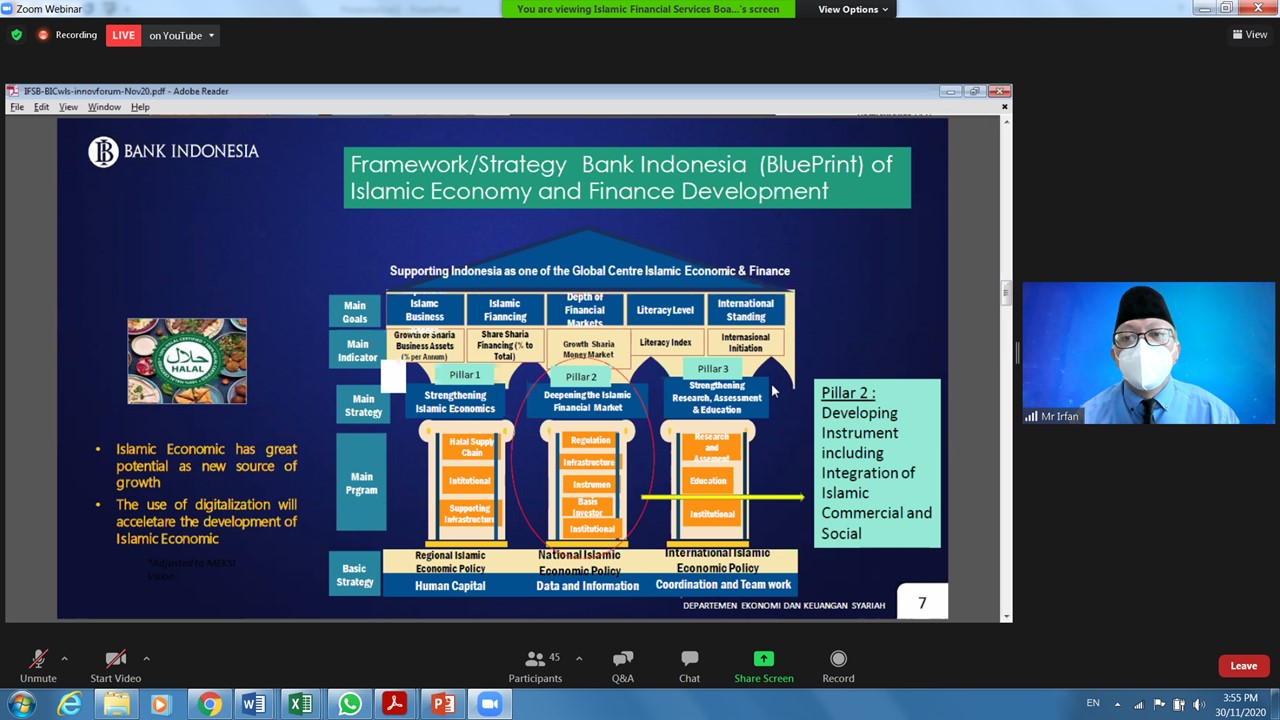Open the Participants panel
The width and height of the screenshot is (1280, 720).
tap(535, 666)
